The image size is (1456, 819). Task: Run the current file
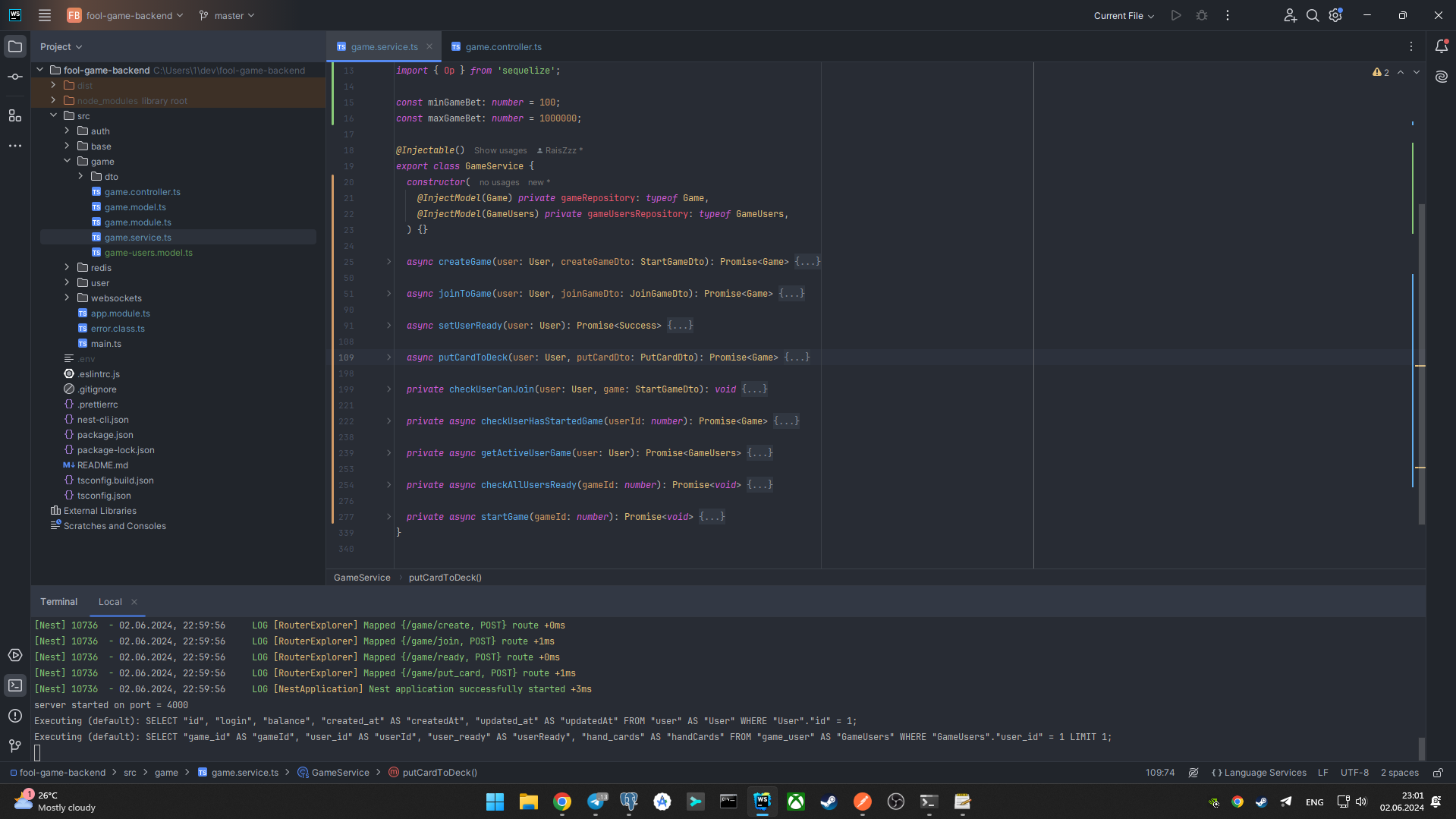coord(1176,15)
